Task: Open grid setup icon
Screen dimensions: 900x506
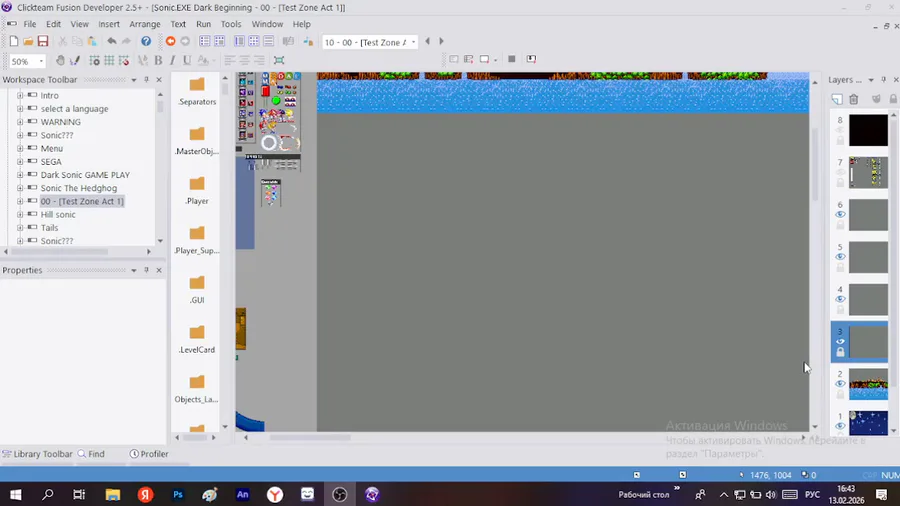Action: 95,60
